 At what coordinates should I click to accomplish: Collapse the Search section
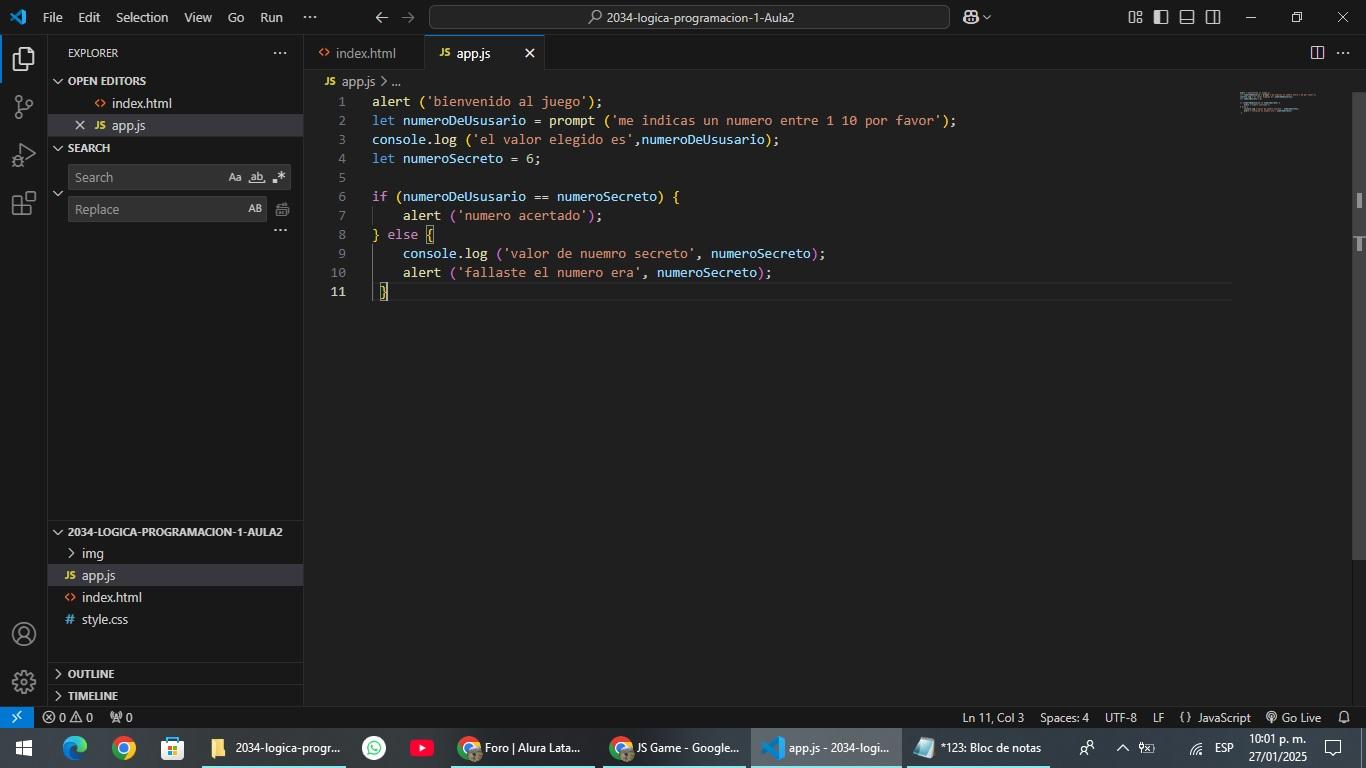pyautogui.click(x=58, y=148)
